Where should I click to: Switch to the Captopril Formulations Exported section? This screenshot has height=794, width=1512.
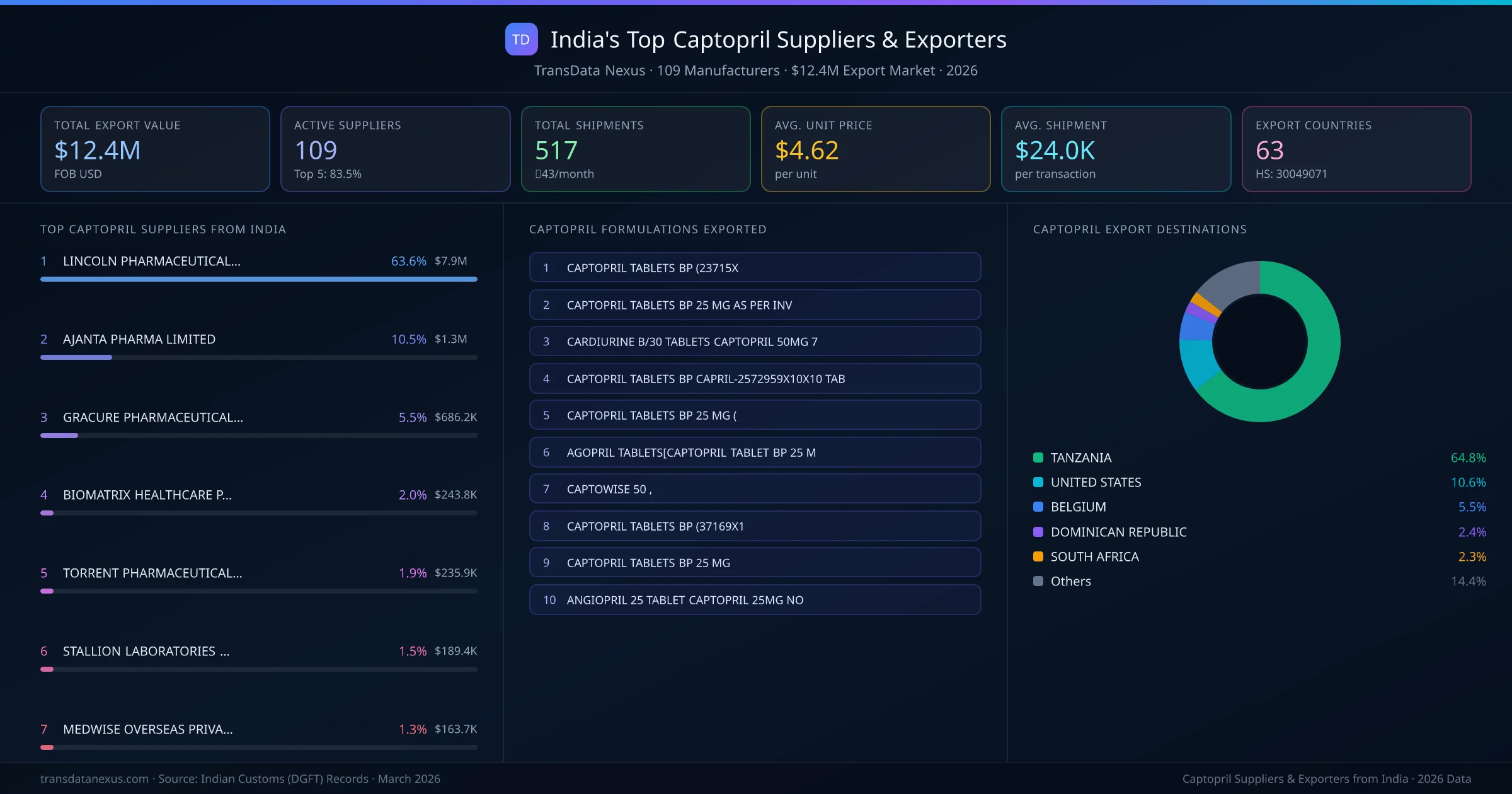click(x=648, y=229)
